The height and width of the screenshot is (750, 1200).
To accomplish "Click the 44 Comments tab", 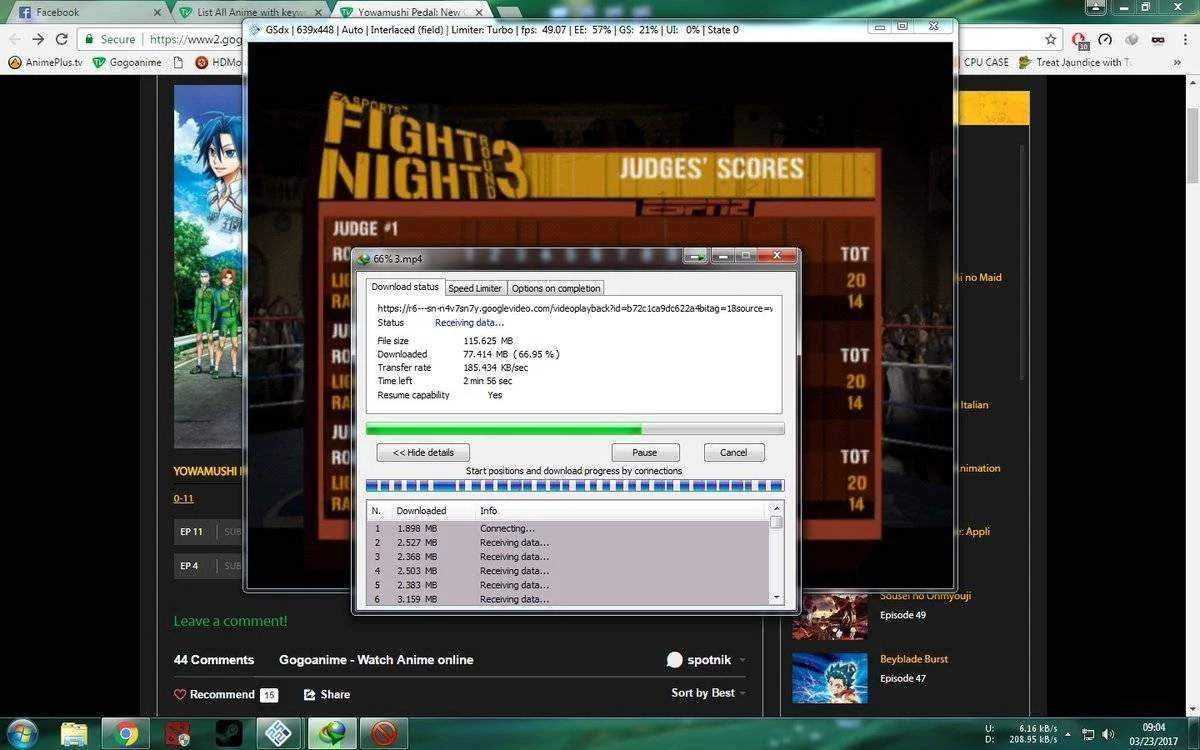I will [214, 660].
